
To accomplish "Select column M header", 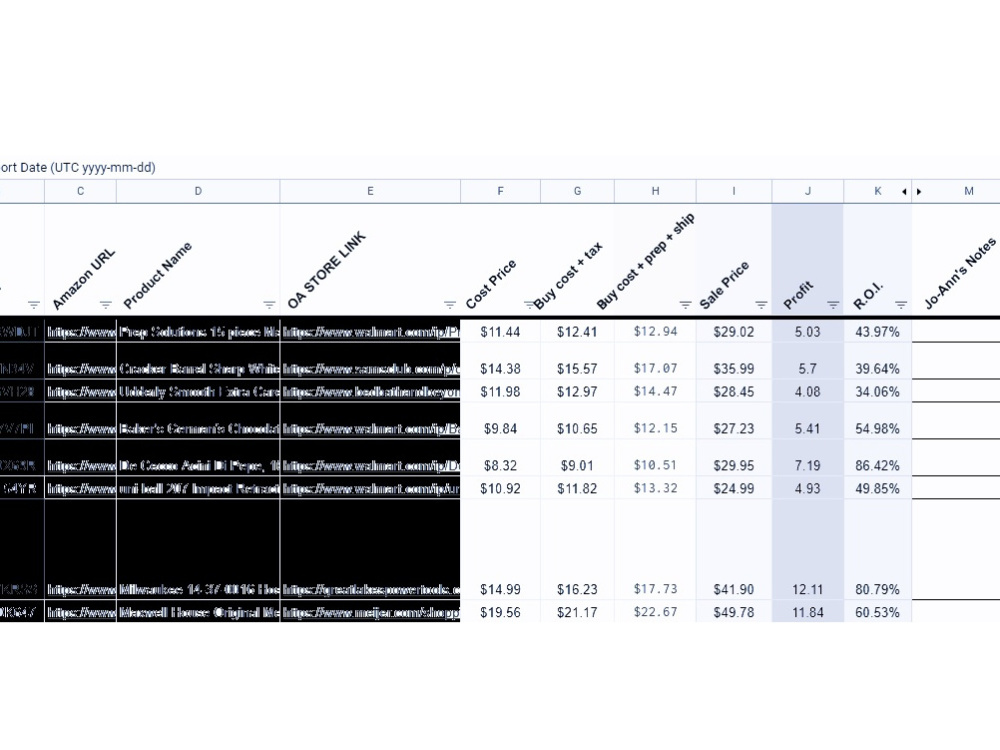I will [x=969, y=191].
